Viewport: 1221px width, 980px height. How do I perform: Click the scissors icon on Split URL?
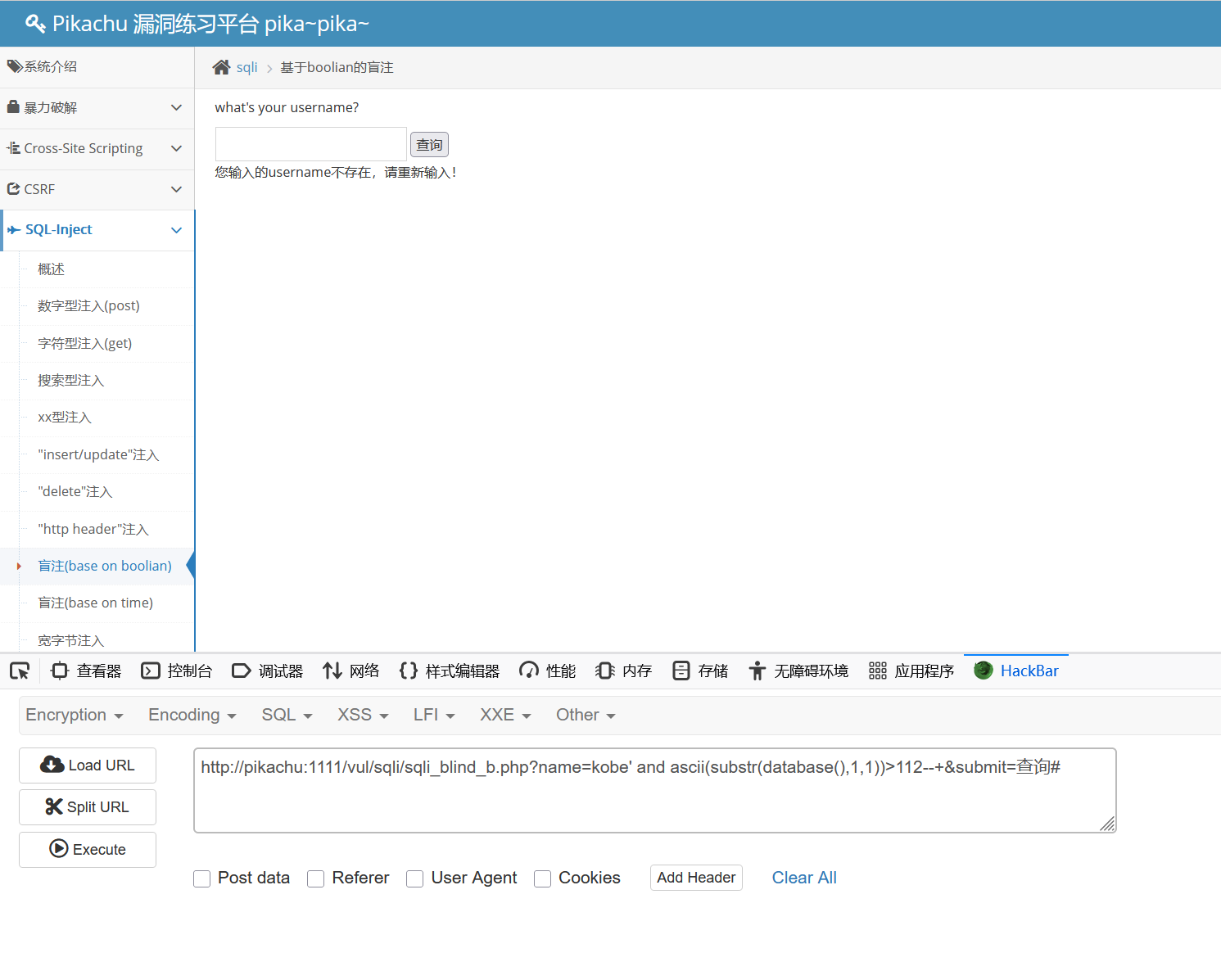[x=54, y=807]
